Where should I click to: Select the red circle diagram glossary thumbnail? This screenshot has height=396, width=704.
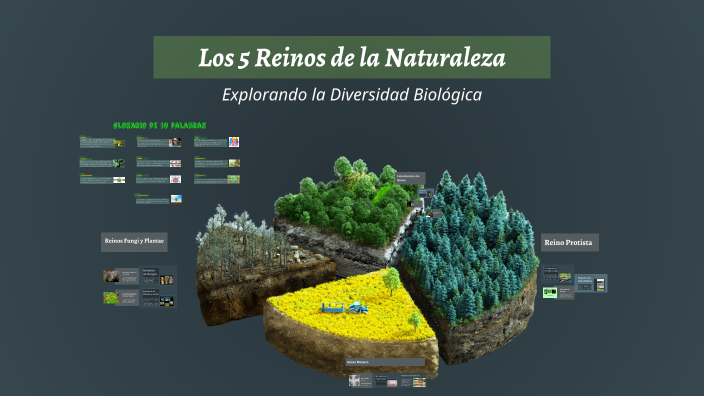tap(176, 179)
